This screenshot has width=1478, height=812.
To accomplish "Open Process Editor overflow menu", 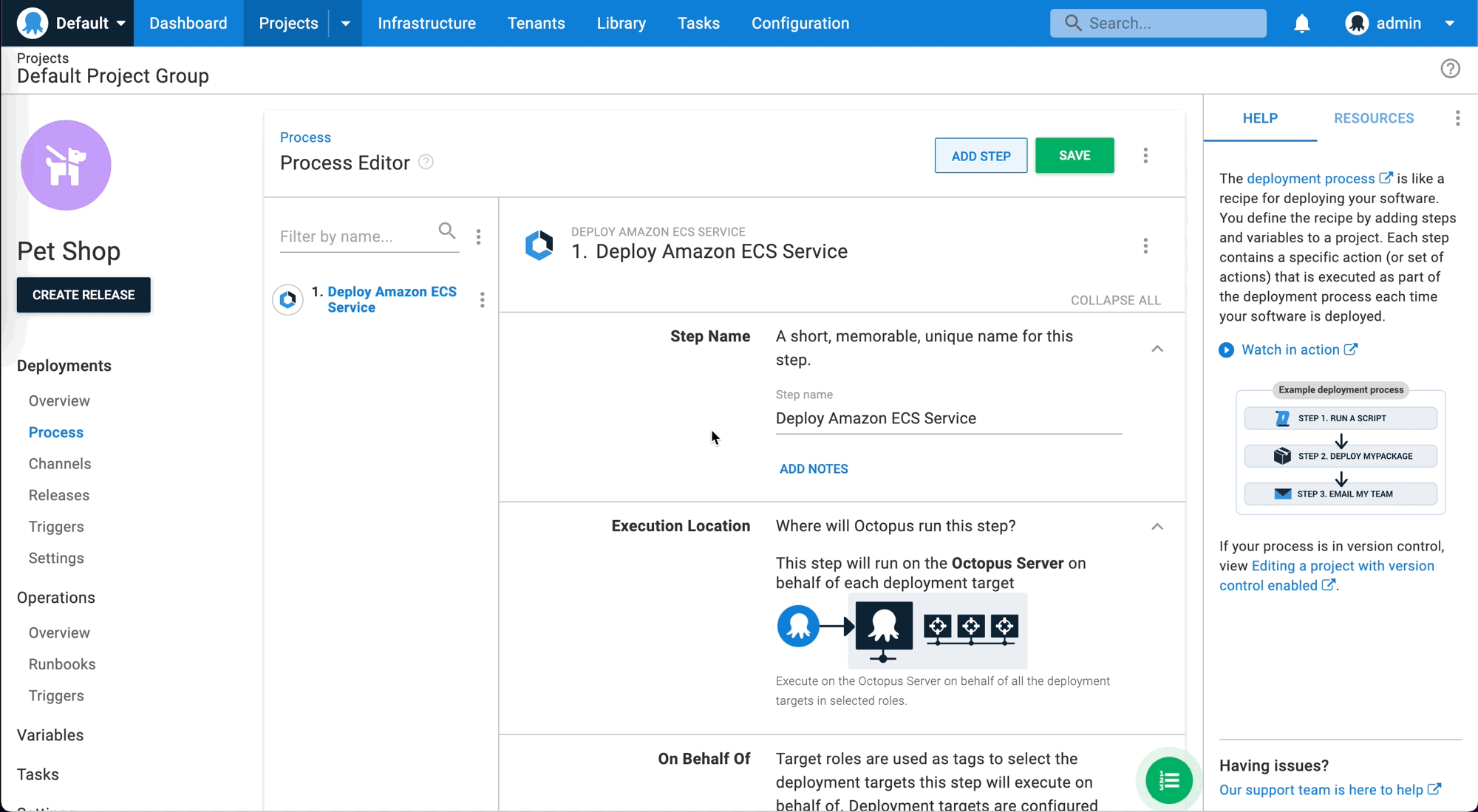I will [1145, 155].
